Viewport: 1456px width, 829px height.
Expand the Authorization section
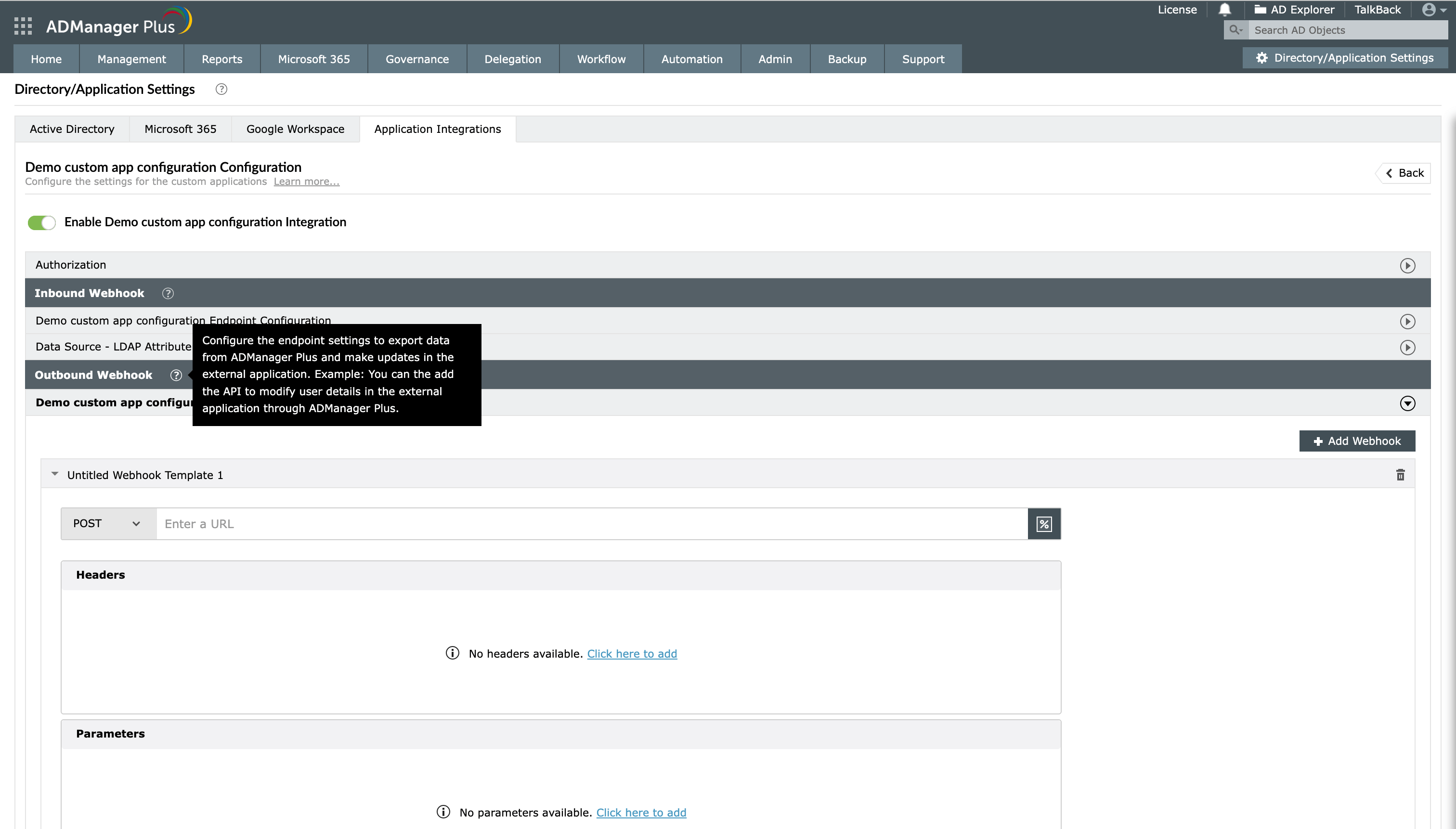pos(1407,265)
